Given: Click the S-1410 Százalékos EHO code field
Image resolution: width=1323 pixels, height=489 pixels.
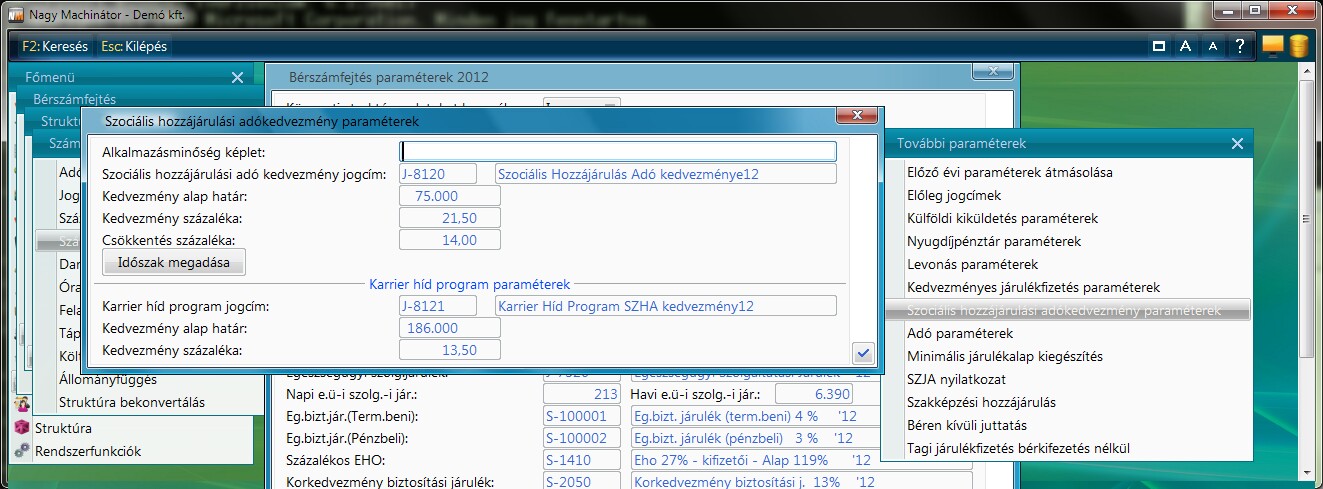Looking at the screenshot, I should pyautogui.click(x=582, y=461).
